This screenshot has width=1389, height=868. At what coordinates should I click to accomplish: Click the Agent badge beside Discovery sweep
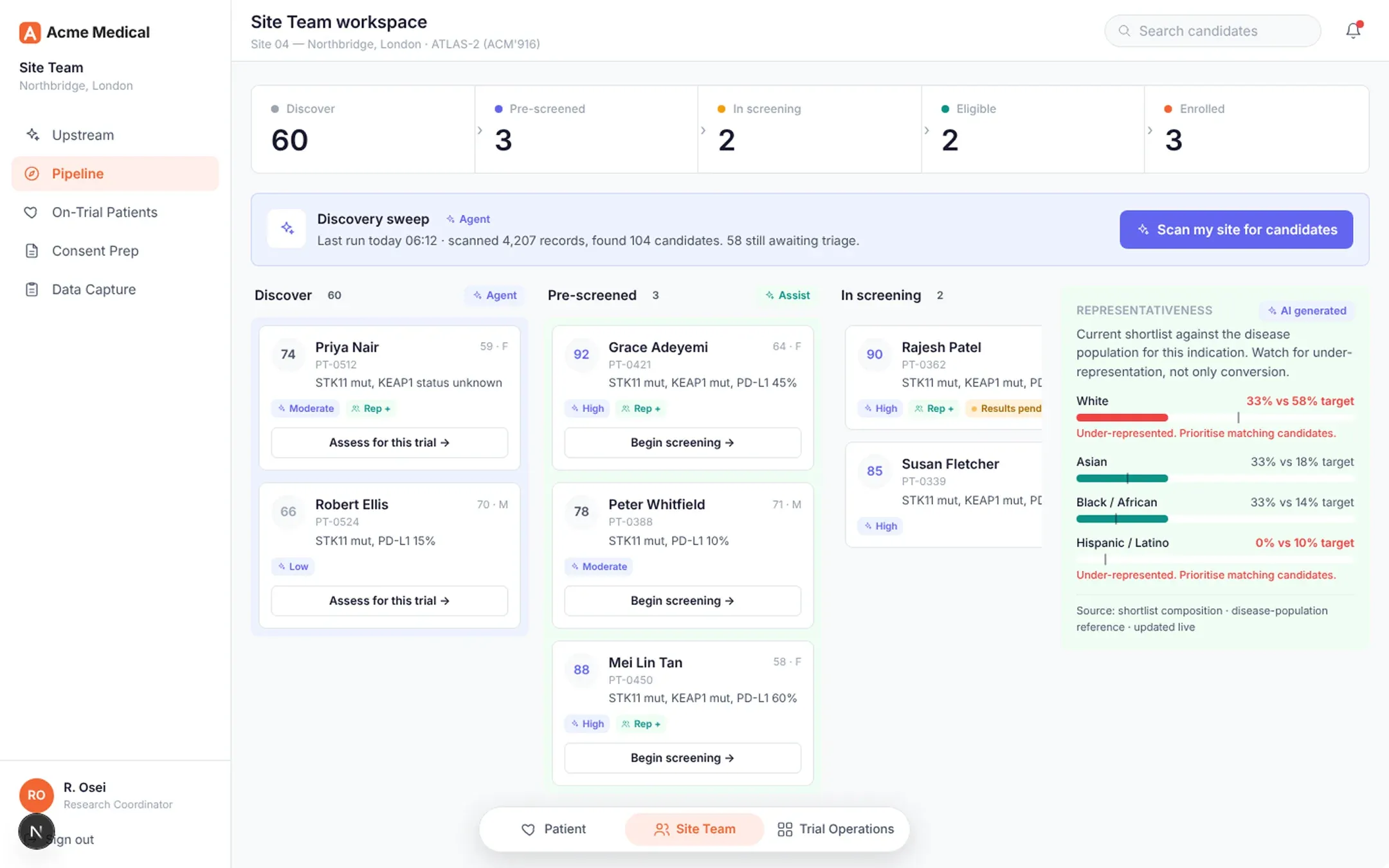point(468,219)
